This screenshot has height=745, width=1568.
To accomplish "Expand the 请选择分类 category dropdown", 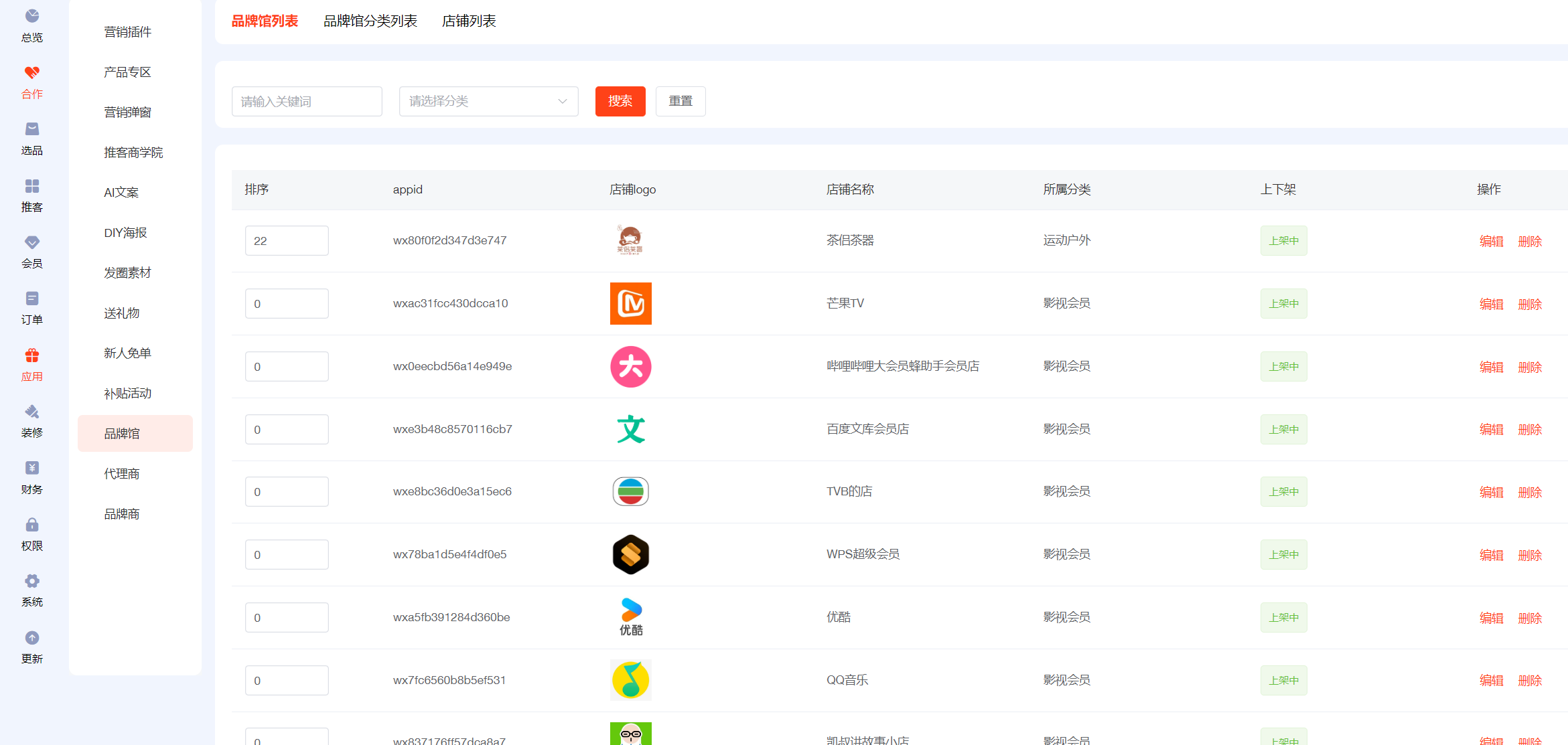I will coord(488,101).
